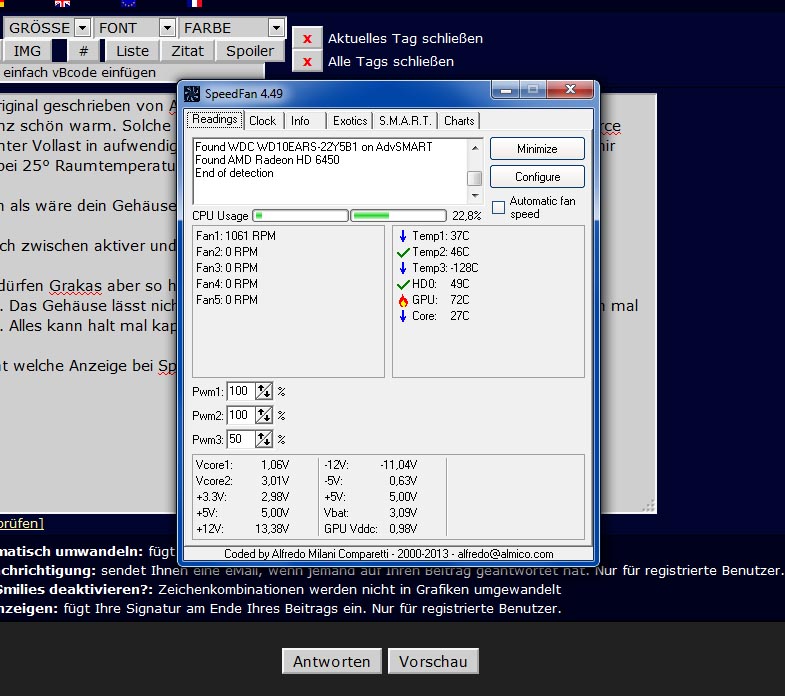Click the Vorschau button

click(x=433, y=661)
